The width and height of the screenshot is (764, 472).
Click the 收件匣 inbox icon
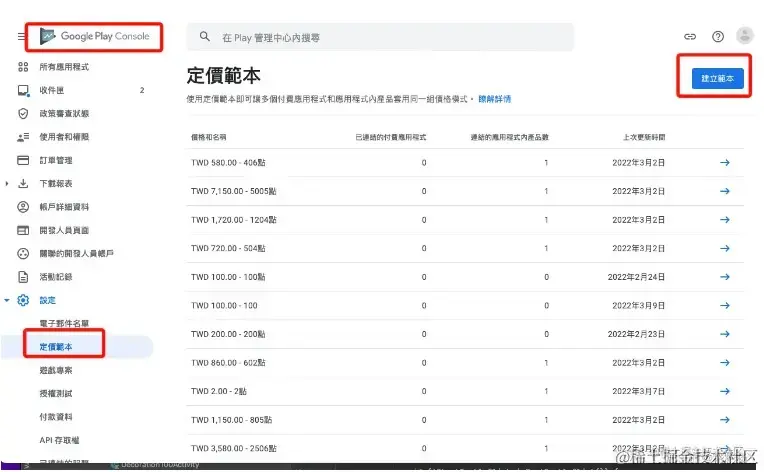click(23, 91)
